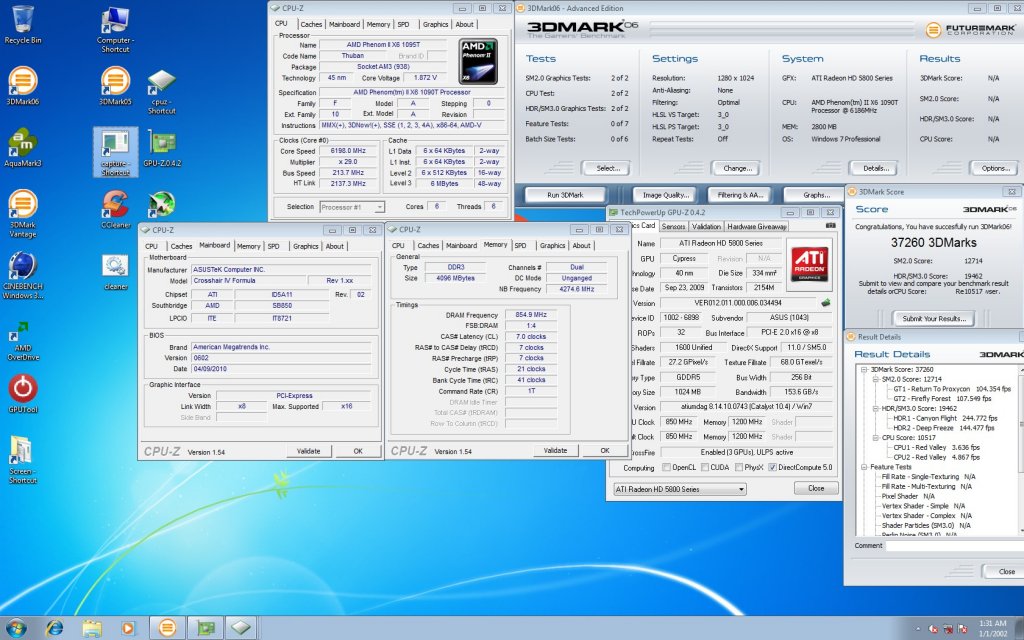
Task: Open the Hardware Giveaway tab in GPU-Z
Action: [756, 227]
